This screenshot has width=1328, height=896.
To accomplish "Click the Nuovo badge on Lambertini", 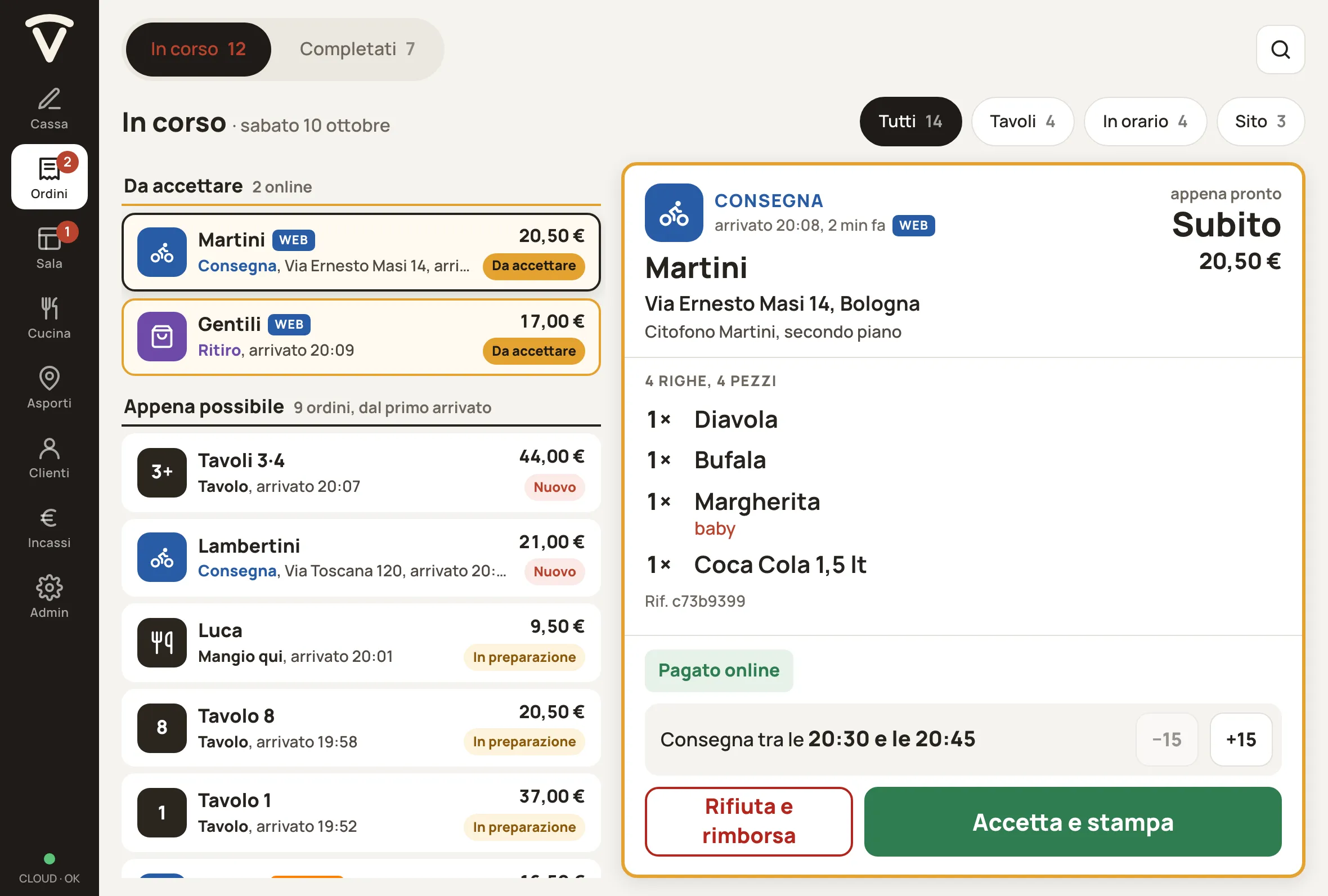I will pyautogui.click(x=554, y=571).
